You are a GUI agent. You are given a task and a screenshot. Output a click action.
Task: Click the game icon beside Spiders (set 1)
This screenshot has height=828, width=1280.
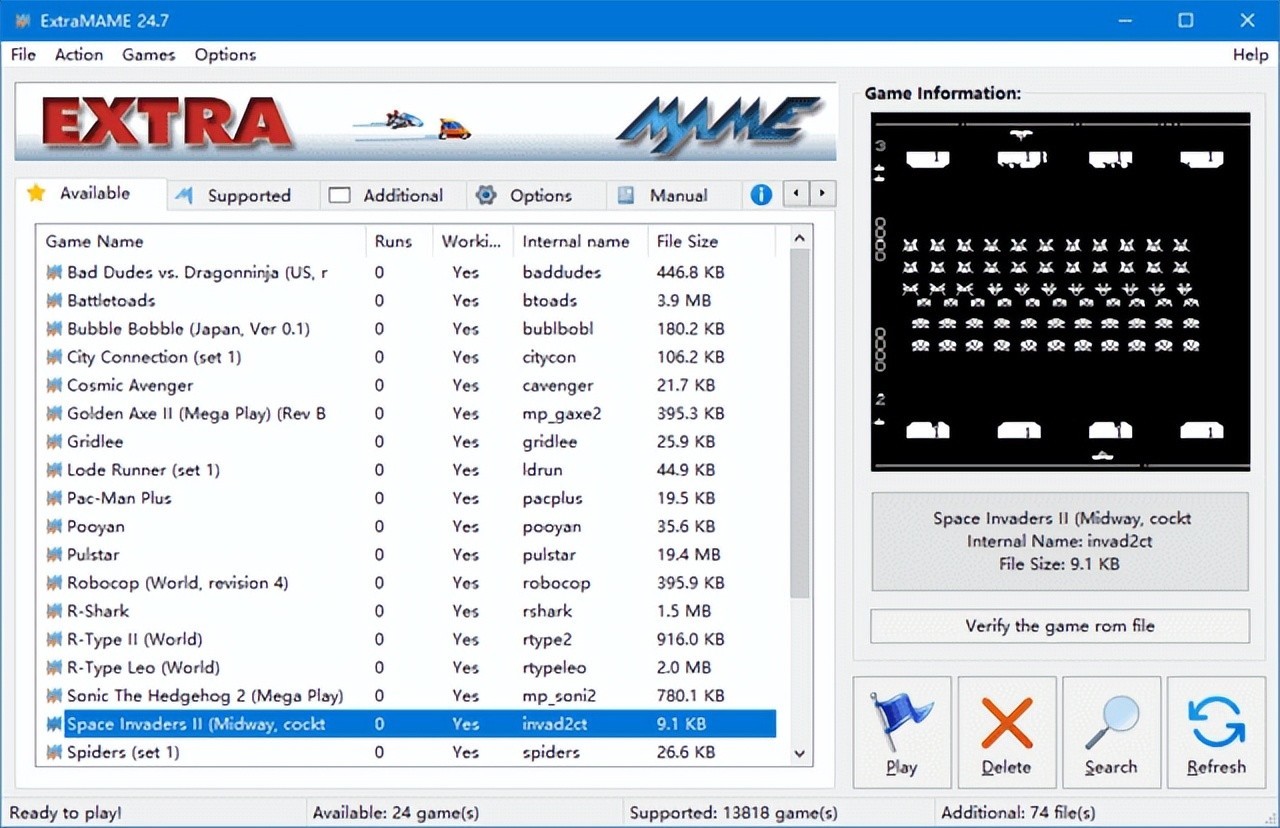(54, 752)
